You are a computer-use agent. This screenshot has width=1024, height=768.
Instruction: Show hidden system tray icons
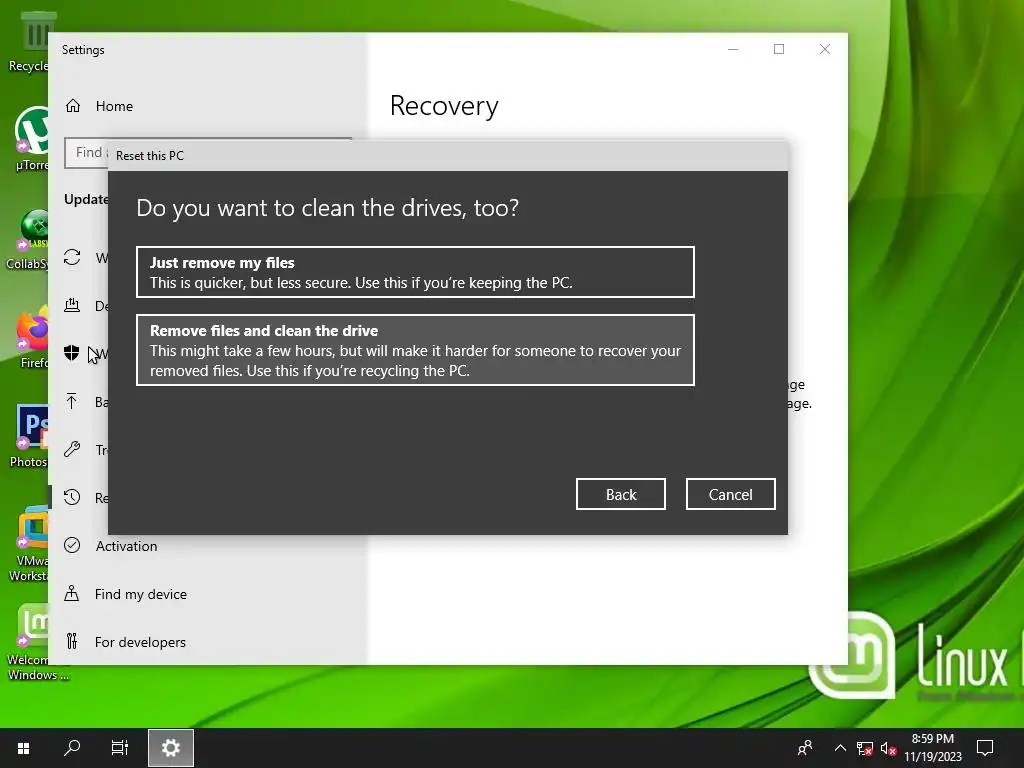pos(840,748)
